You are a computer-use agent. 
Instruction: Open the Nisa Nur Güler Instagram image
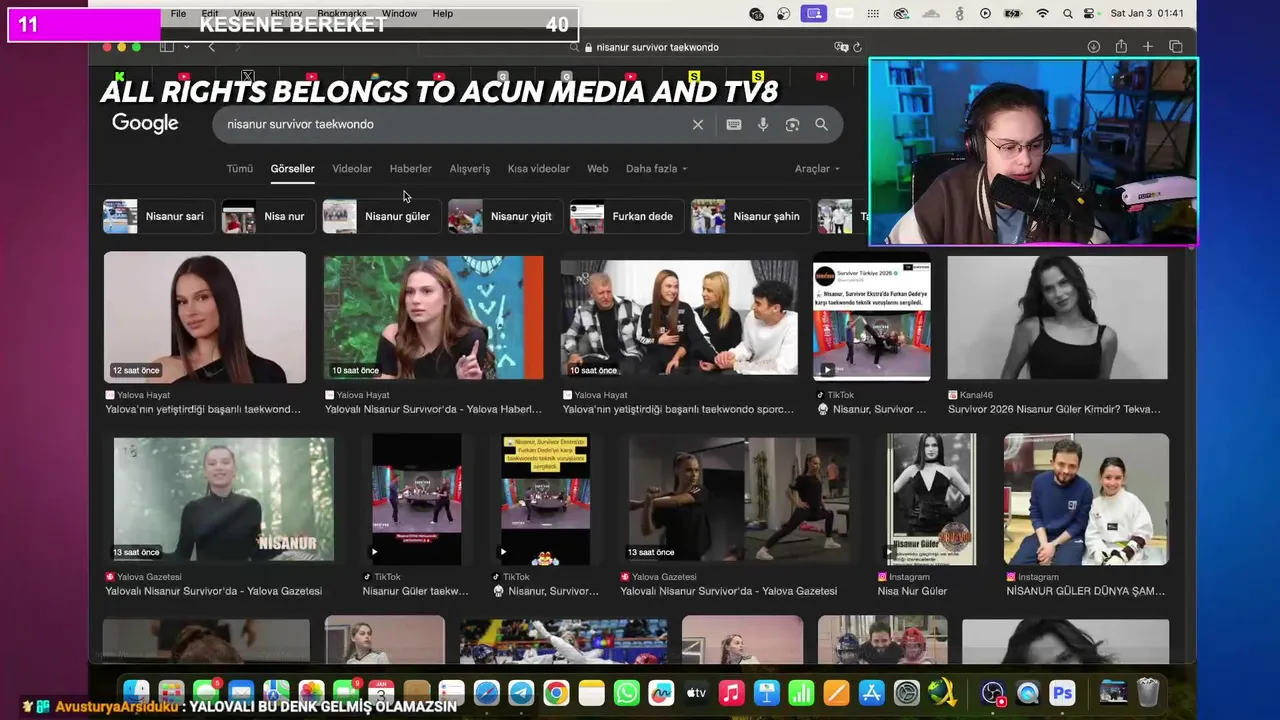[931, 499]
